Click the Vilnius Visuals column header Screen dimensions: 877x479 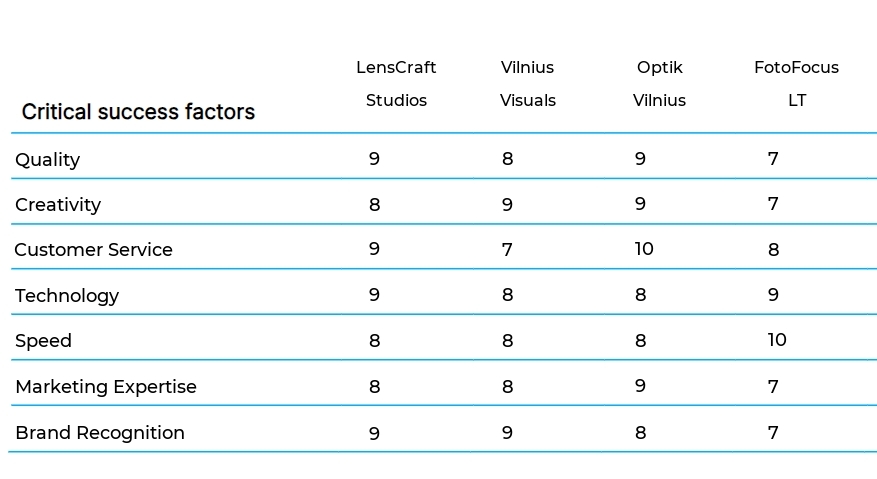click(527, 84)
